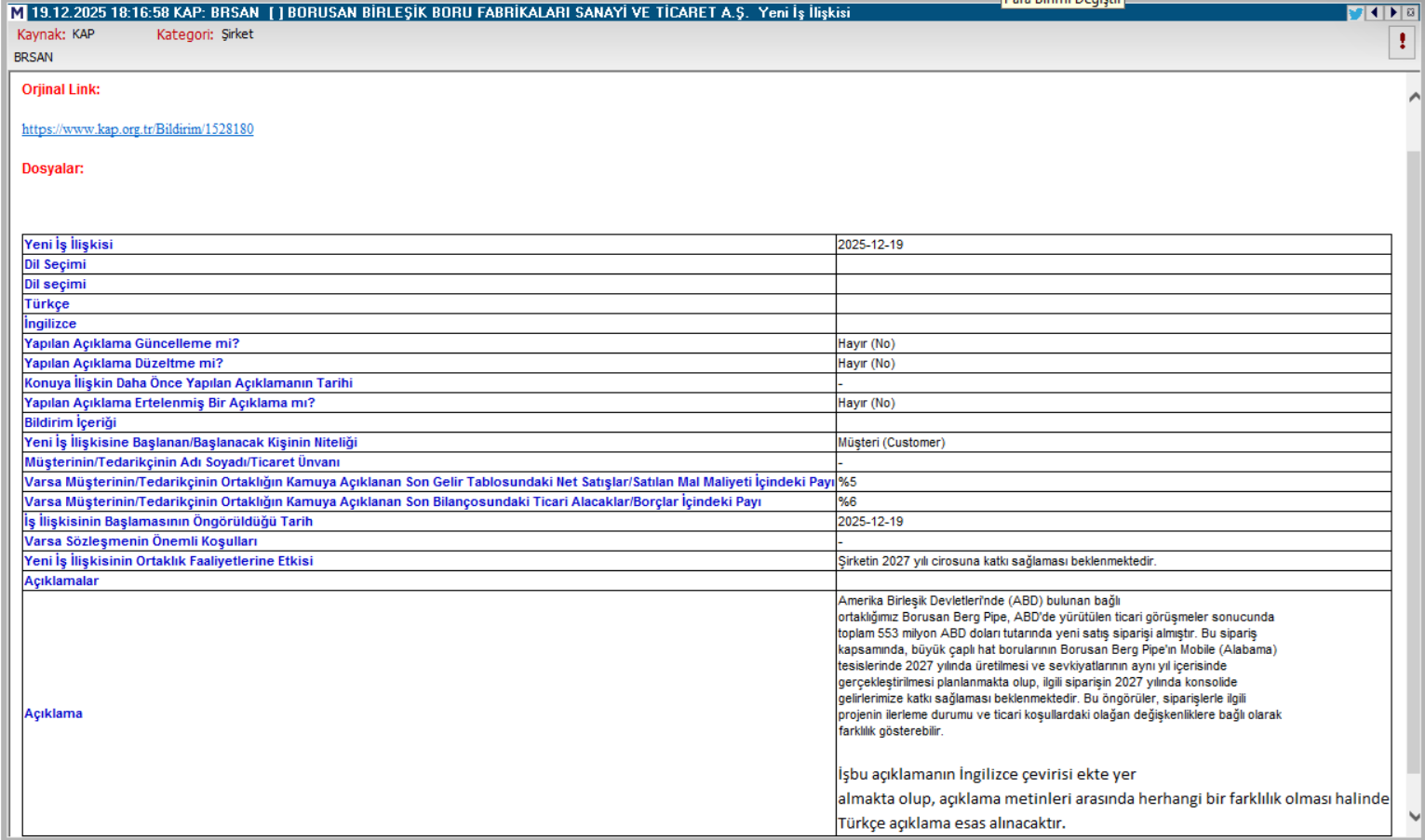Click the Bildirim İçeriği section header
The width and height of the screenshot is (1425, 840).
tap(71, 422)
